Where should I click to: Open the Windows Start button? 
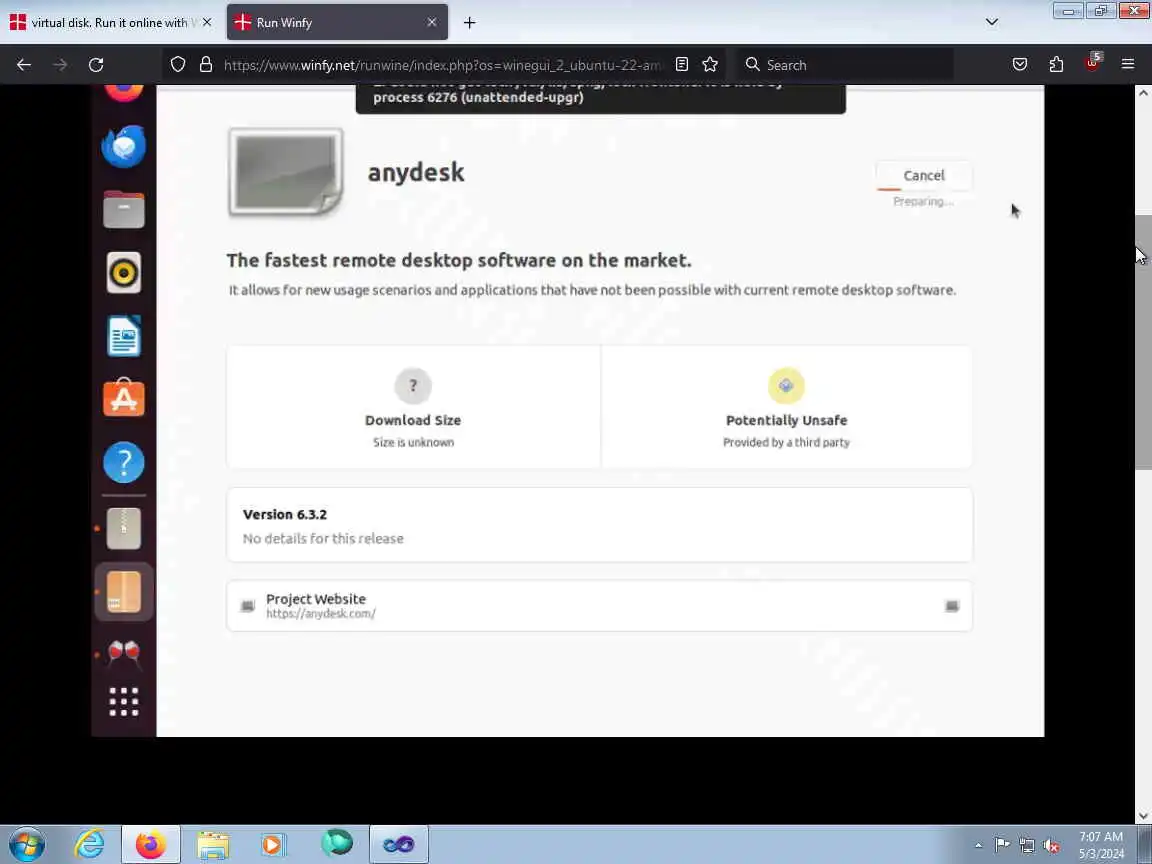pyautogui.click(x=26, y=844)
